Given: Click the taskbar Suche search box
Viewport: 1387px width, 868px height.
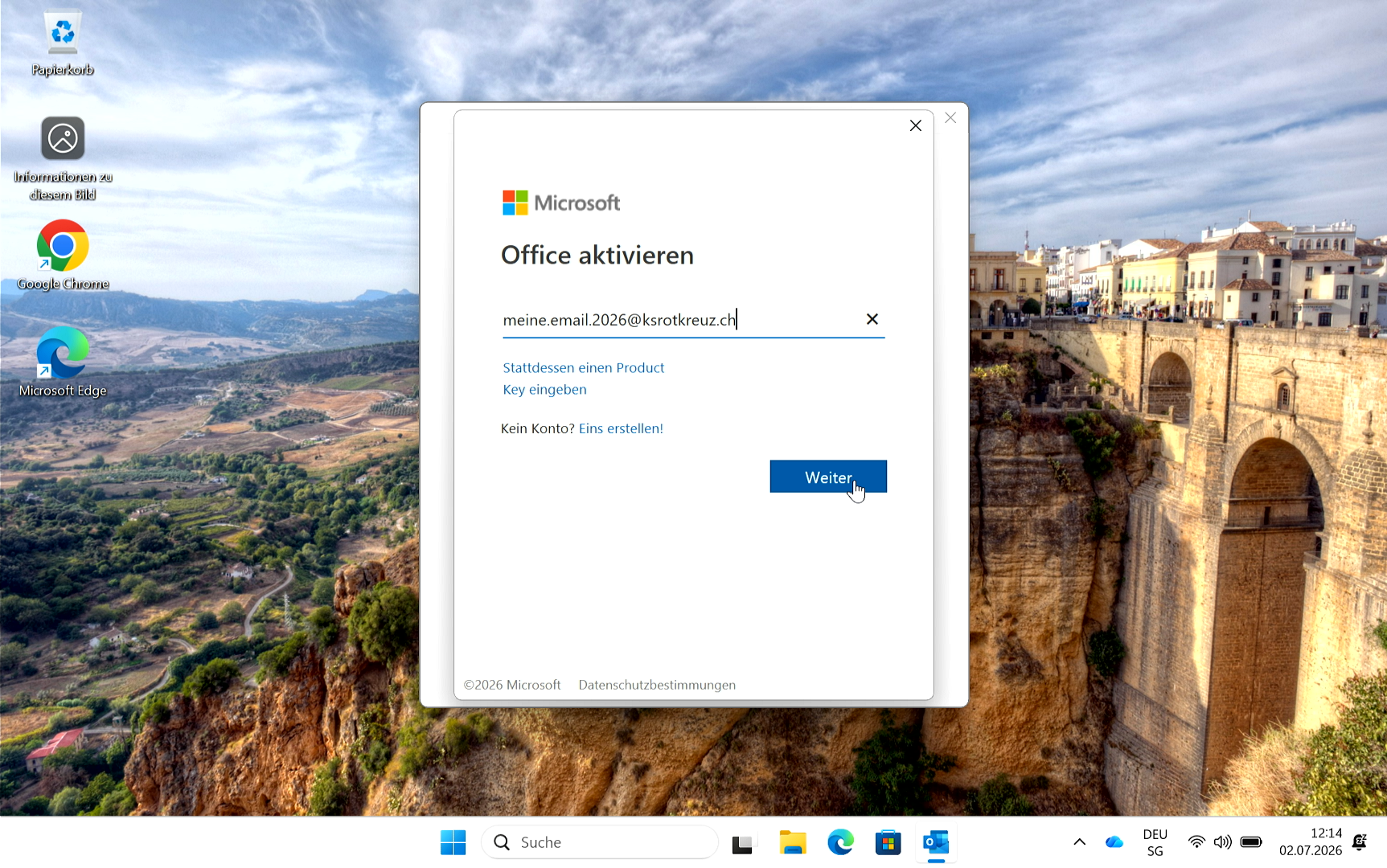Looking at the screenshot, I should (600, 842).
